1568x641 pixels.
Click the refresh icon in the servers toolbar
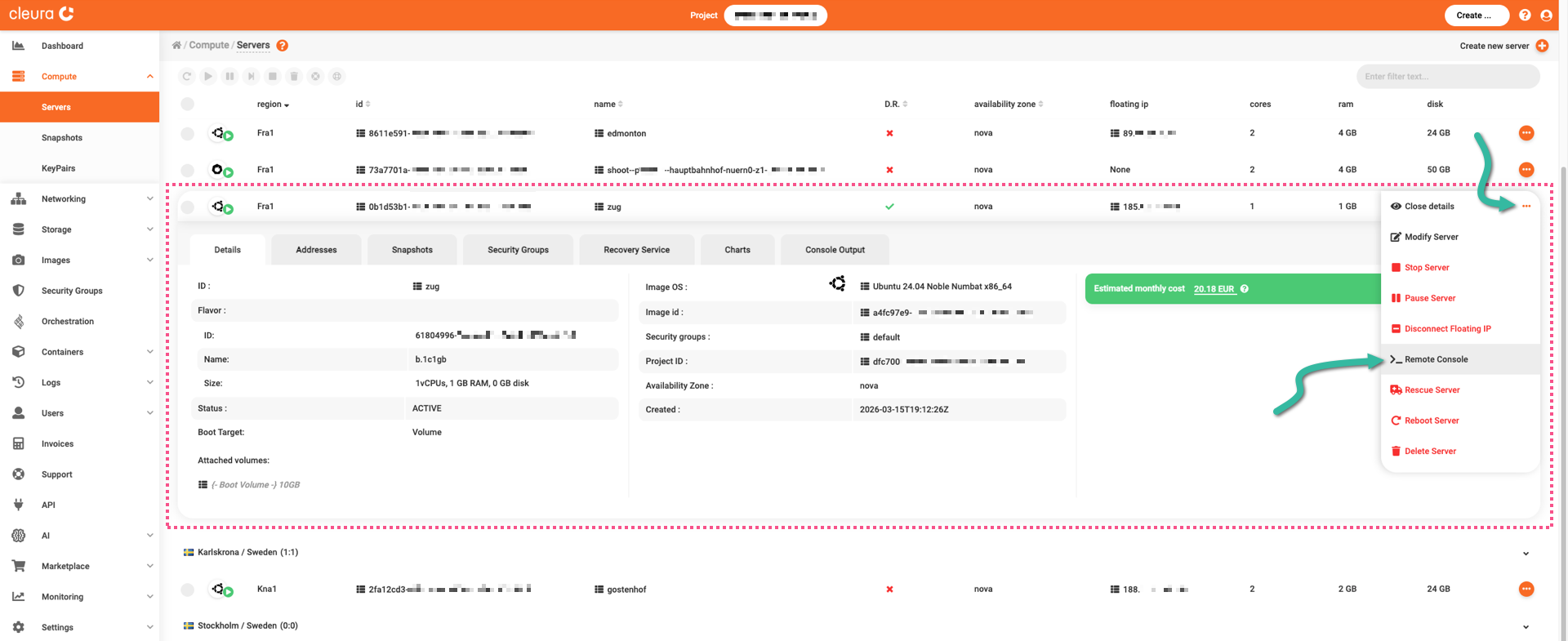point(187,76)
